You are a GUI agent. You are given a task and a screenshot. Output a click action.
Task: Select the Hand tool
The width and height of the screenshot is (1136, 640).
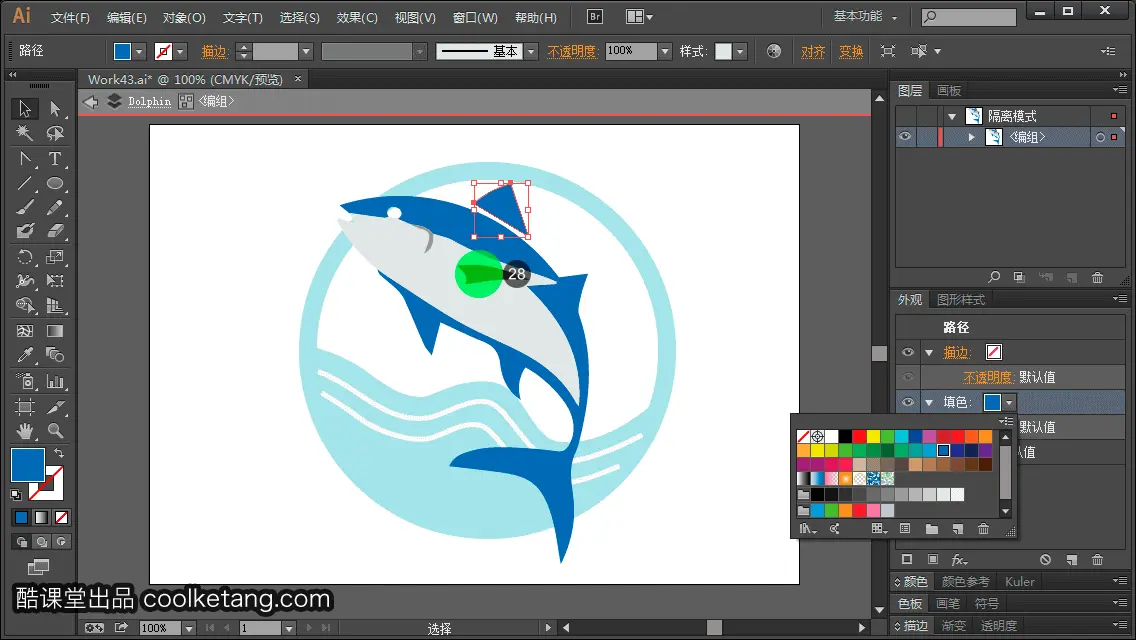click(25, 431)
